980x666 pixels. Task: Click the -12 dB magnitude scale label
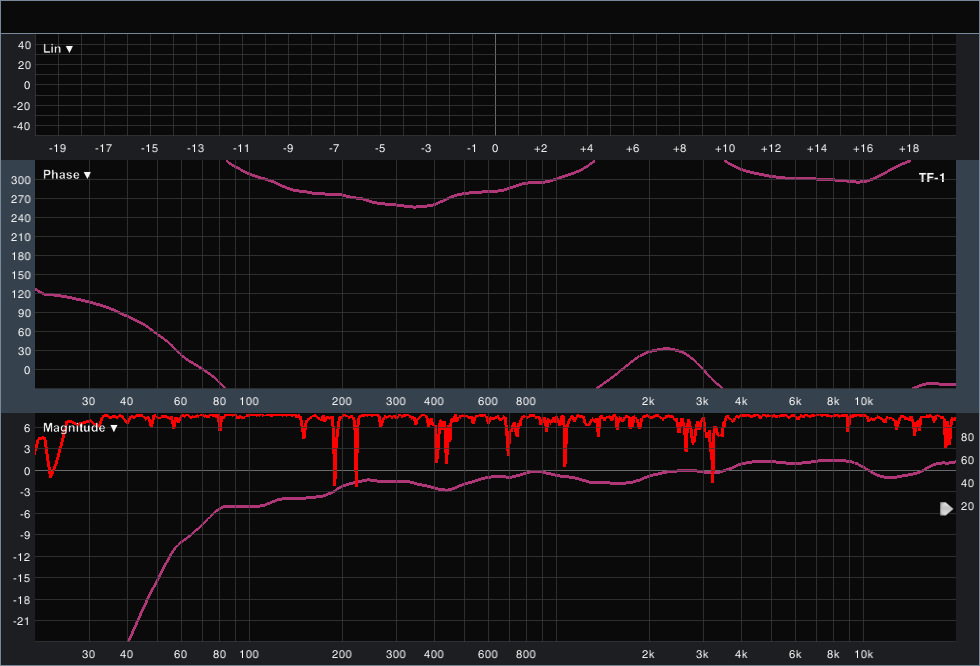(x=21, y=557)
